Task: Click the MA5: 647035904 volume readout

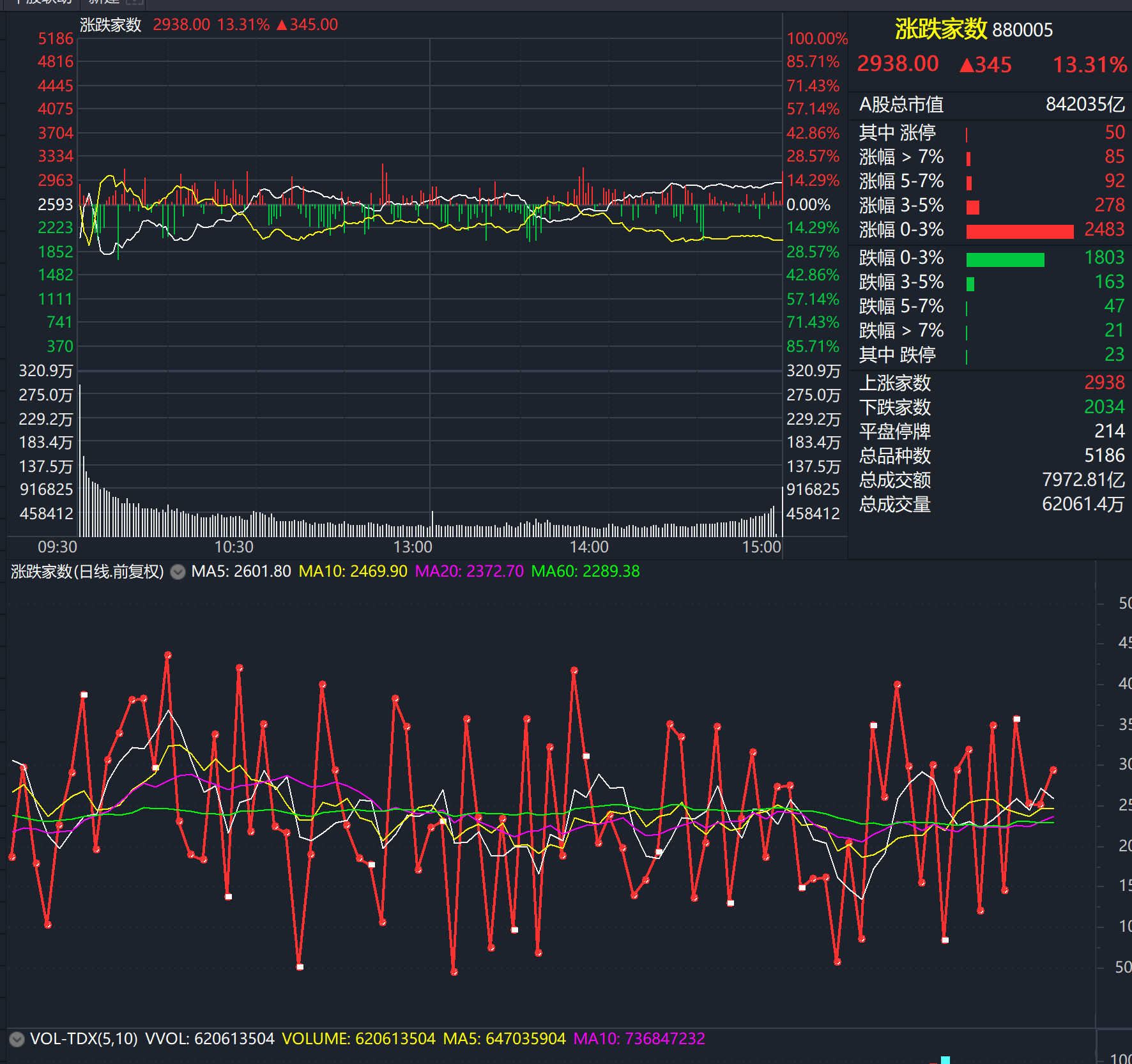Action: (504, 1038)
